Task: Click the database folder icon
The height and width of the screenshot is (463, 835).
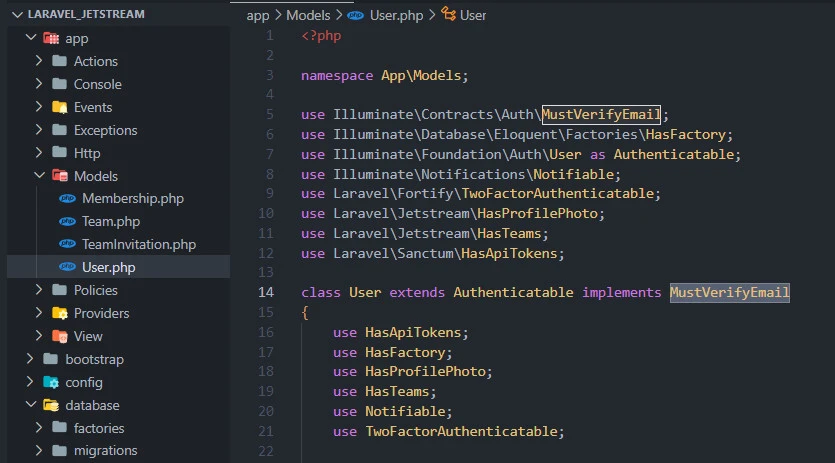Action: tap(50, 405)
